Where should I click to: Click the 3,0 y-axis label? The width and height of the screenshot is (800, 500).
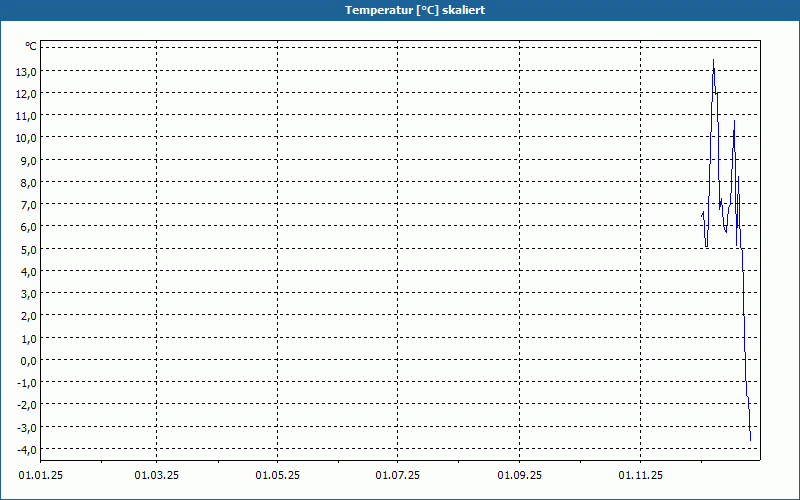[29, 293]
